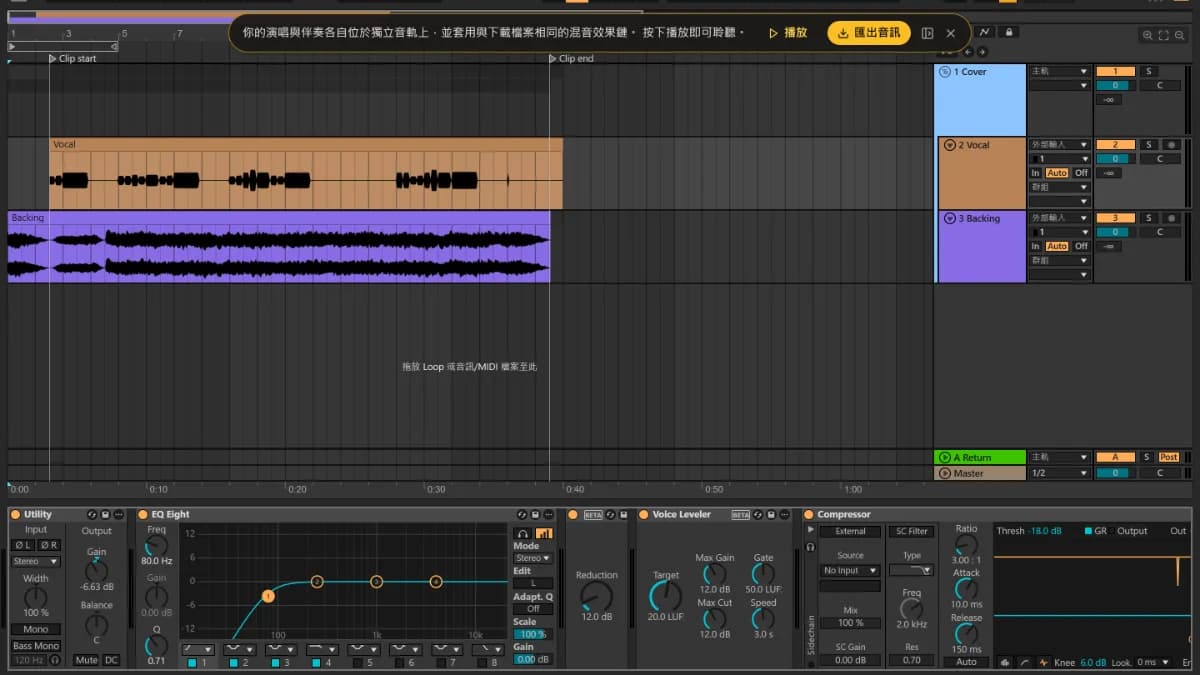
Task: Open the EQ Eight options ellipsis menu
Action: 547,515
